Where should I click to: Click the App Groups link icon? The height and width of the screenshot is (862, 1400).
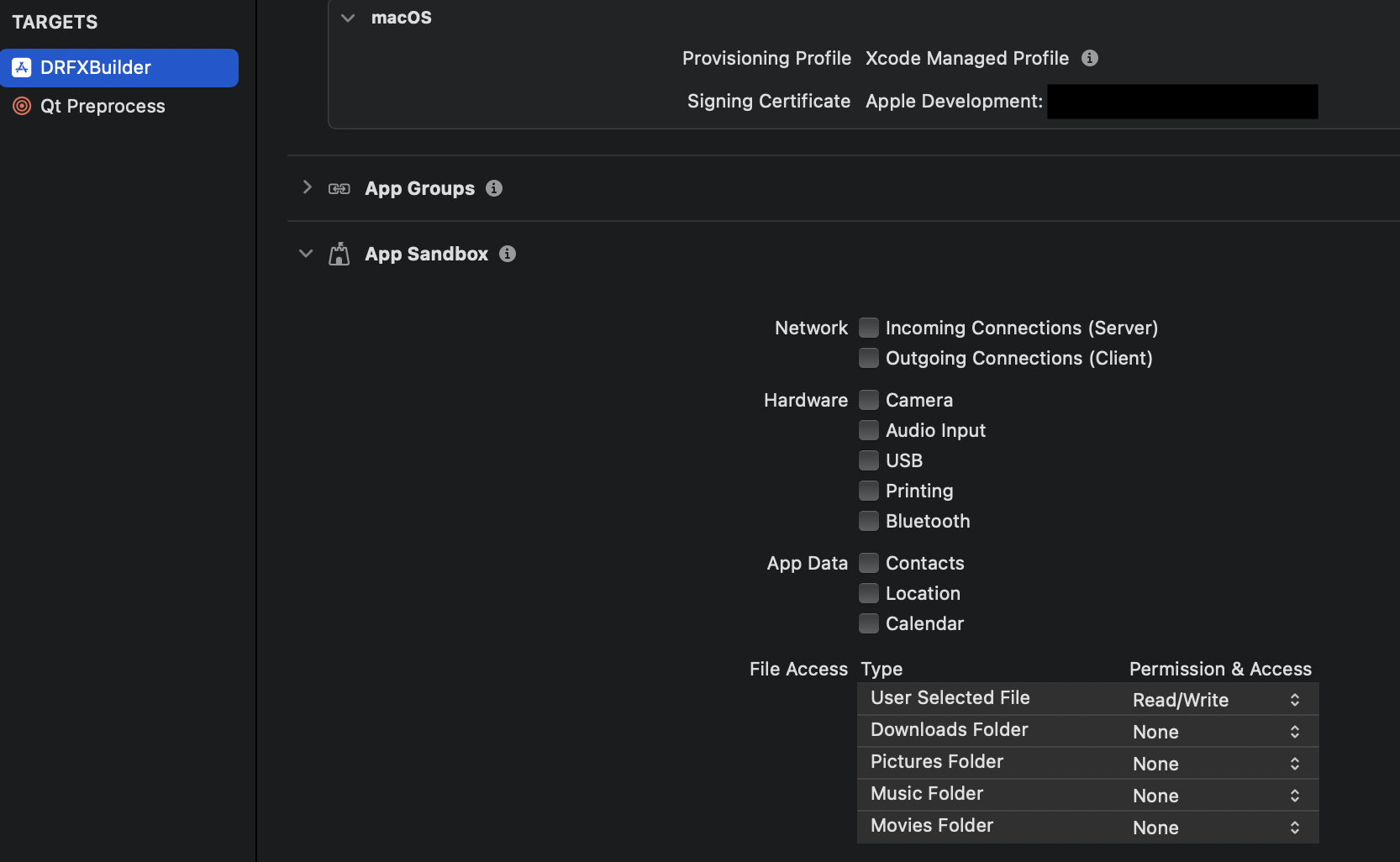339,188
